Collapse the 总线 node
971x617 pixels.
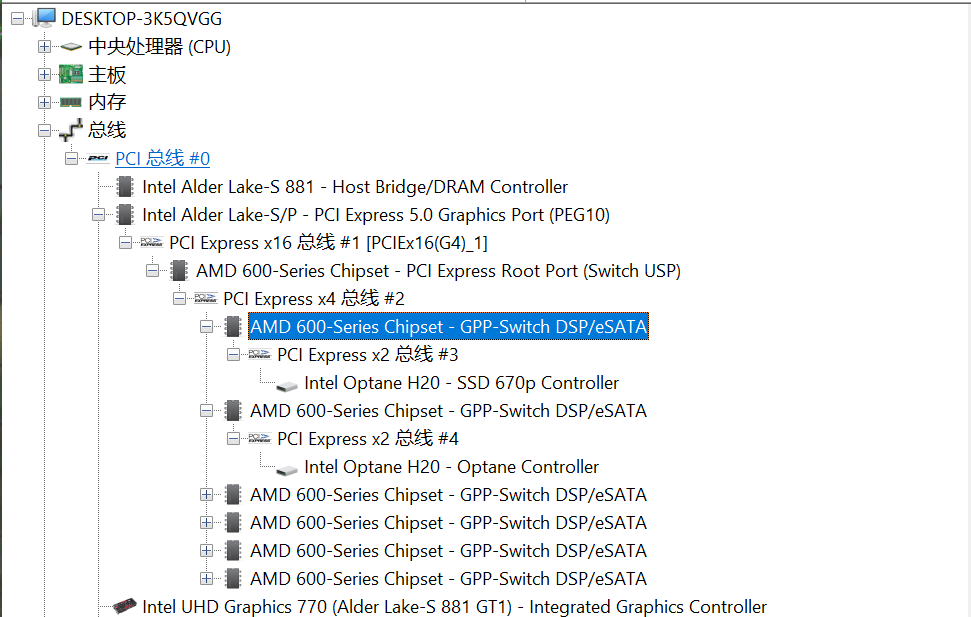pyautogui.click(x=45, y=130)
